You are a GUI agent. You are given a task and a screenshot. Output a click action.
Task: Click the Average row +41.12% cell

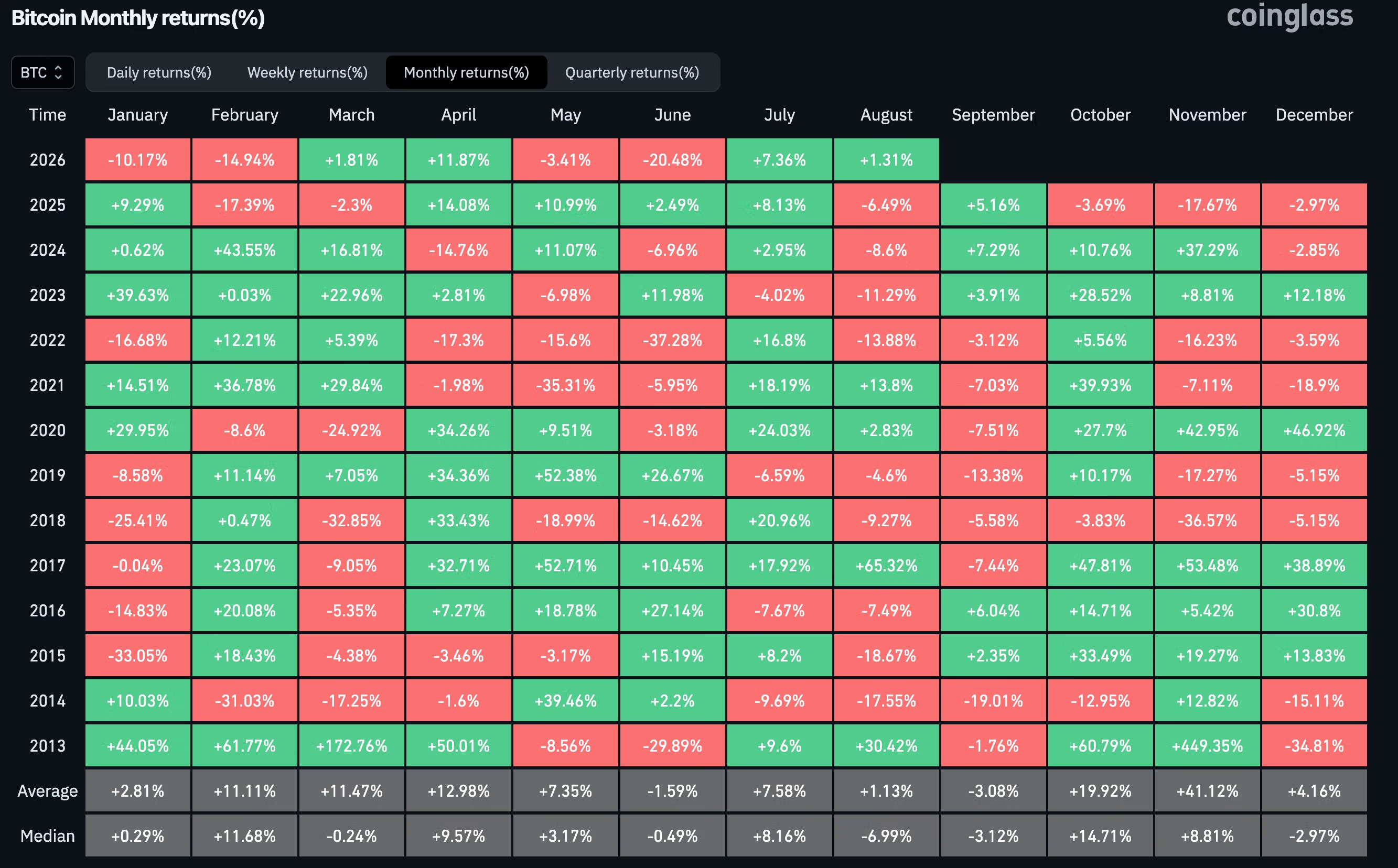point(1207,790)
